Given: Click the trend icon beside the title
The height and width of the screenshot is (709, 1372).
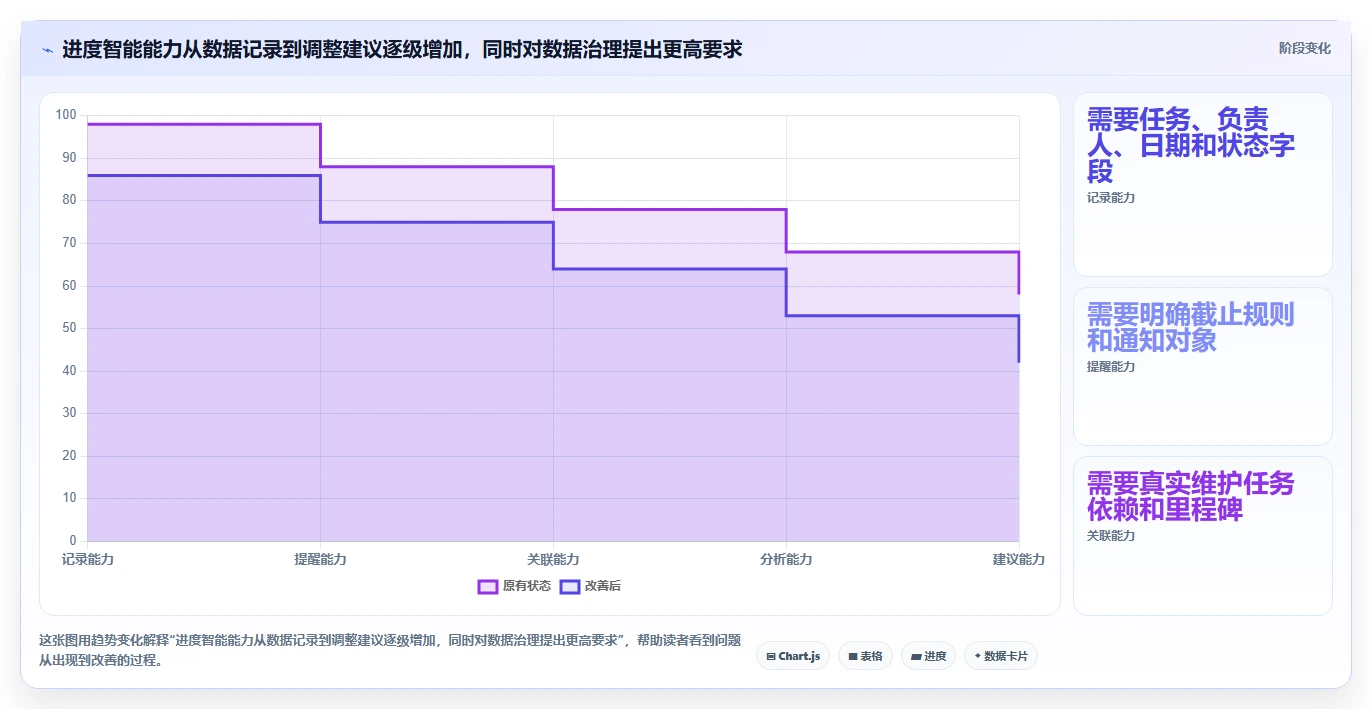Looking at the screenshot, I should 47,49.
